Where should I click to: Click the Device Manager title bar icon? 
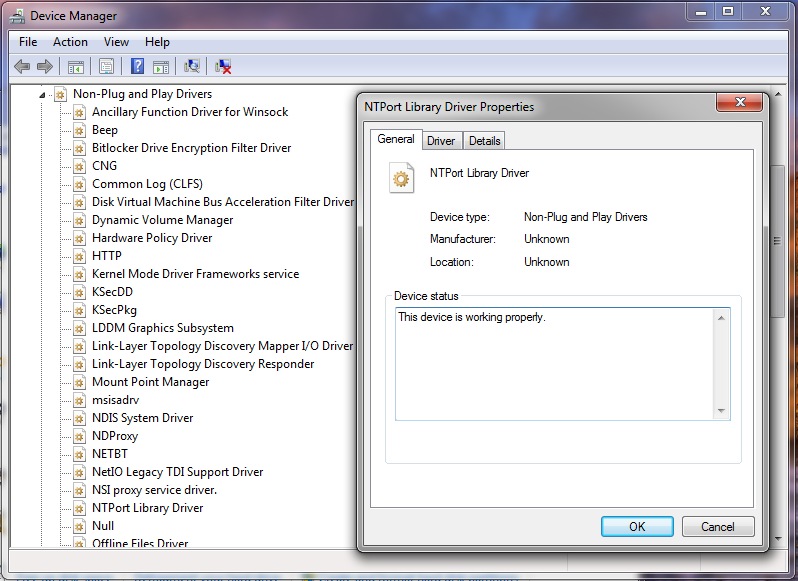[18, 16]
